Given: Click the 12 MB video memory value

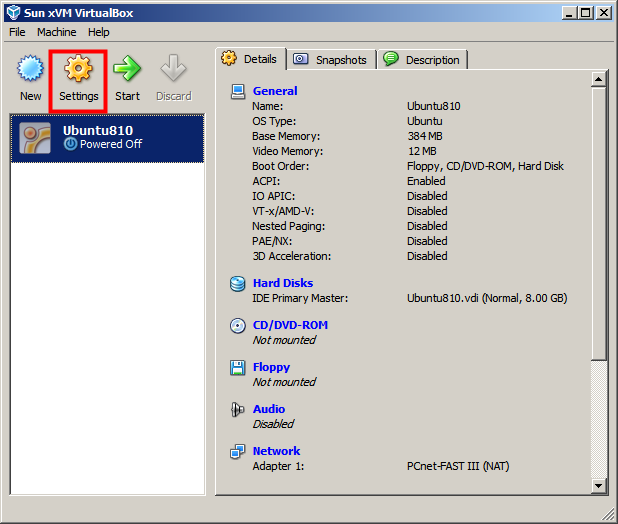Looking at the screenshot, I should [422, 151].
